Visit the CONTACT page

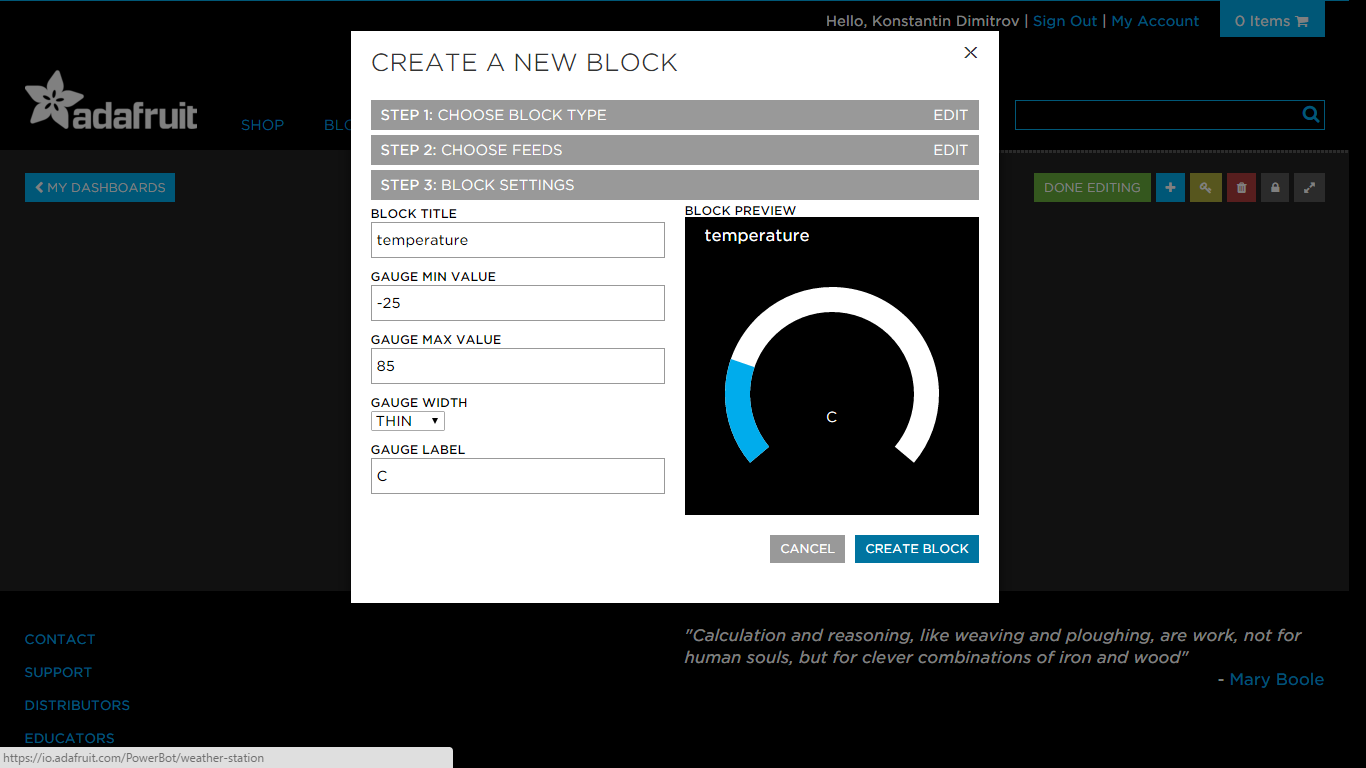tap(60, 639)
